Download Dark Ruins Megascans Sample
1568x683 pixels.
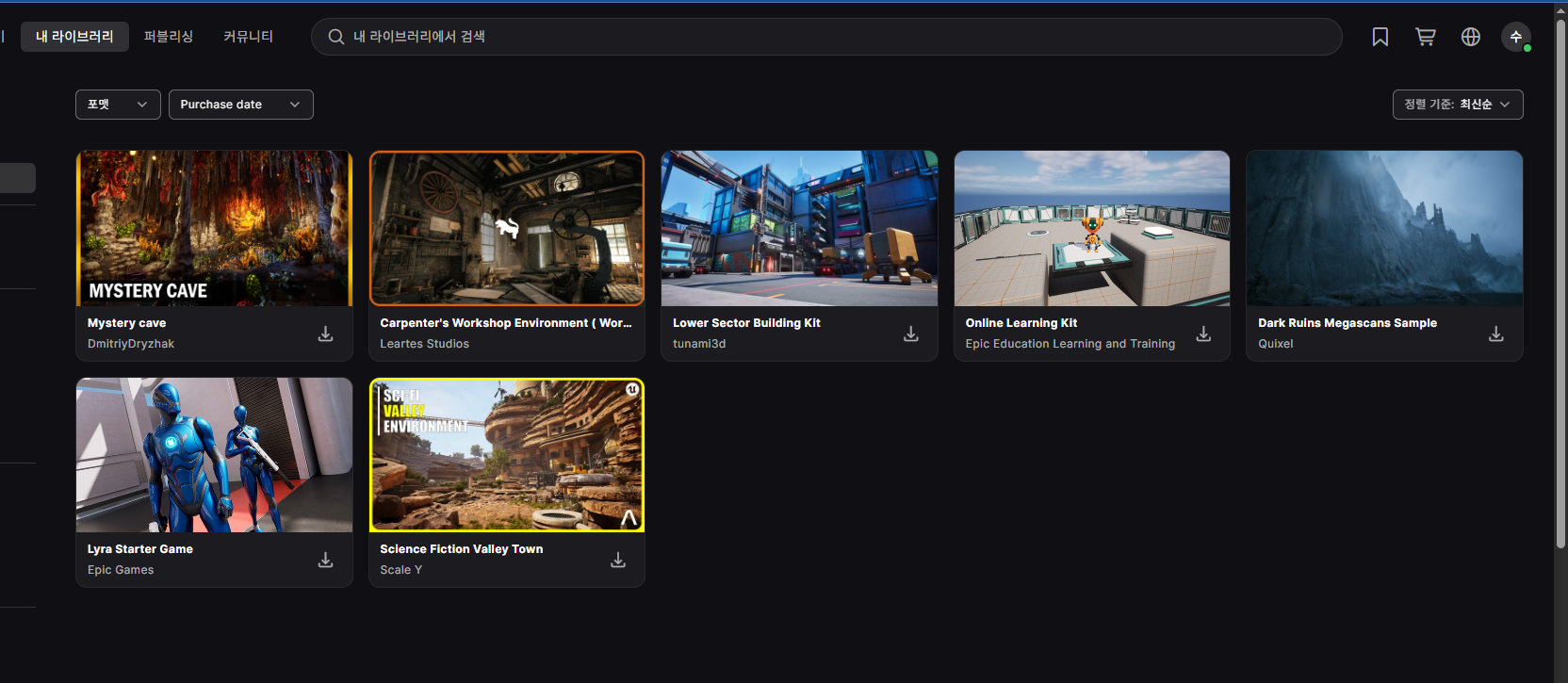(x=1496, y=333)
